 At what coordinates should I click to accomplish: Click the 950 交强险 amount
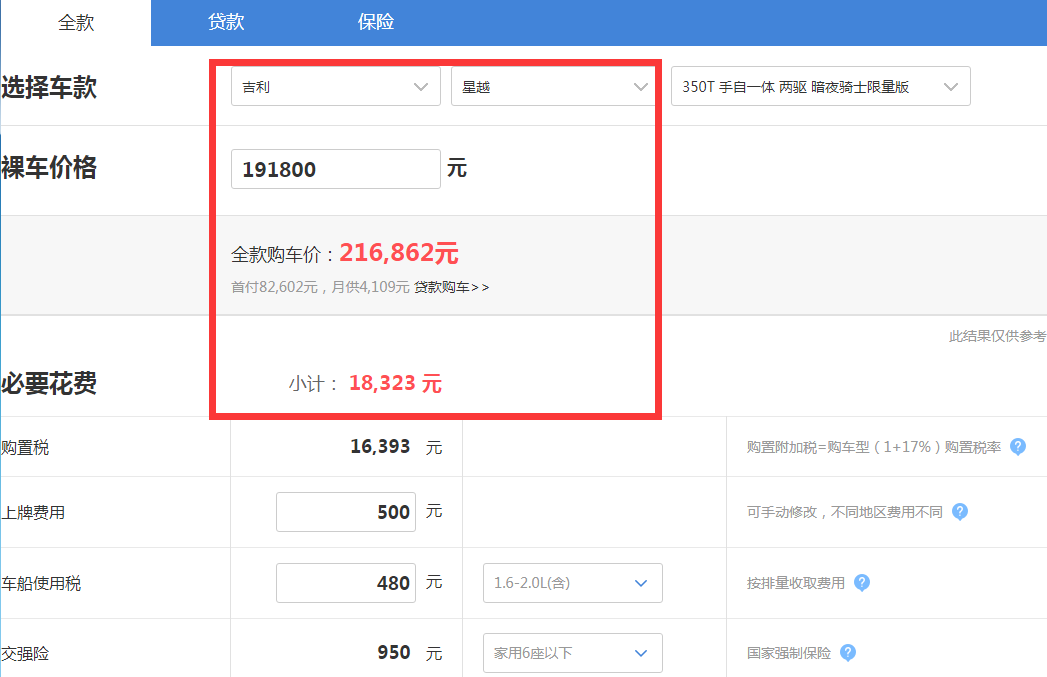coord(394,652)
